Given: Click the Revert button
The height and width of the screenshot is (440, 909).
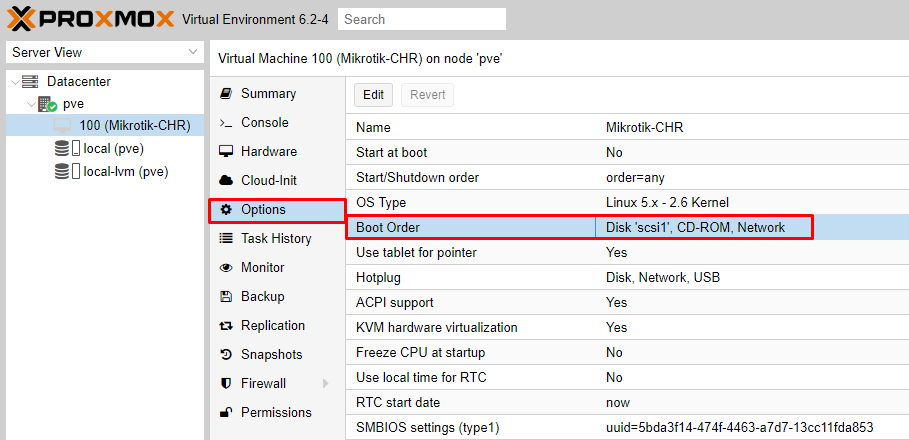Looking at the screenshot, I should pyautogui.click(x=427, y=95).
